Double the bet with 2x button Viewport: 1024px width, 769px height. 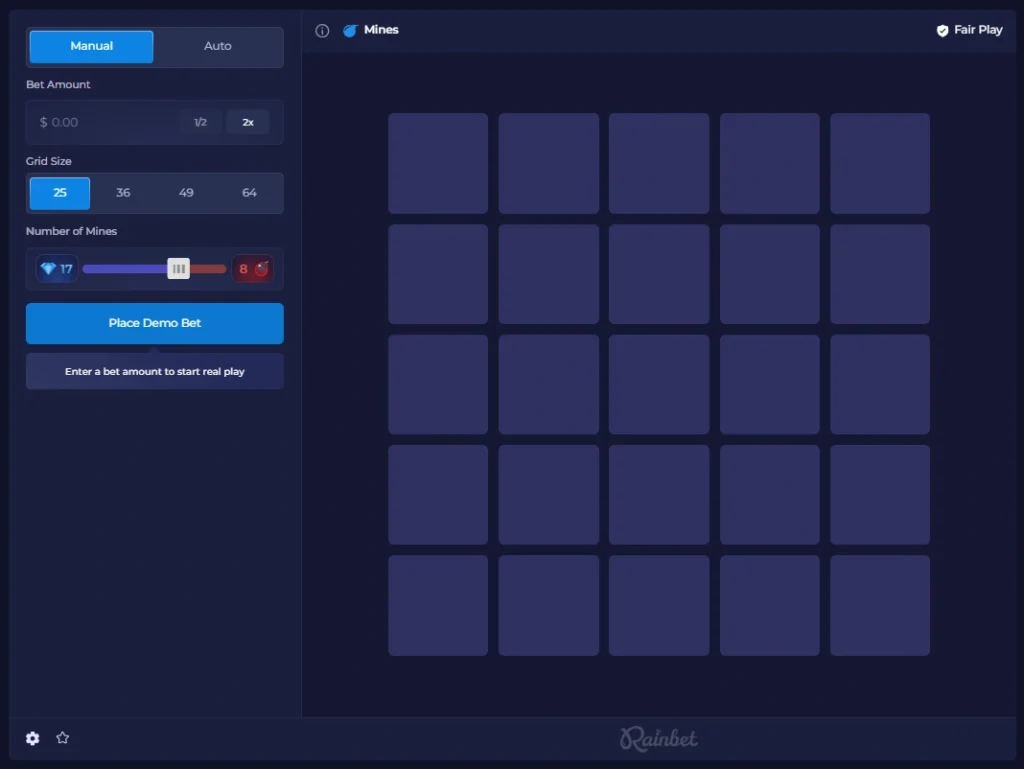[248, 122]
